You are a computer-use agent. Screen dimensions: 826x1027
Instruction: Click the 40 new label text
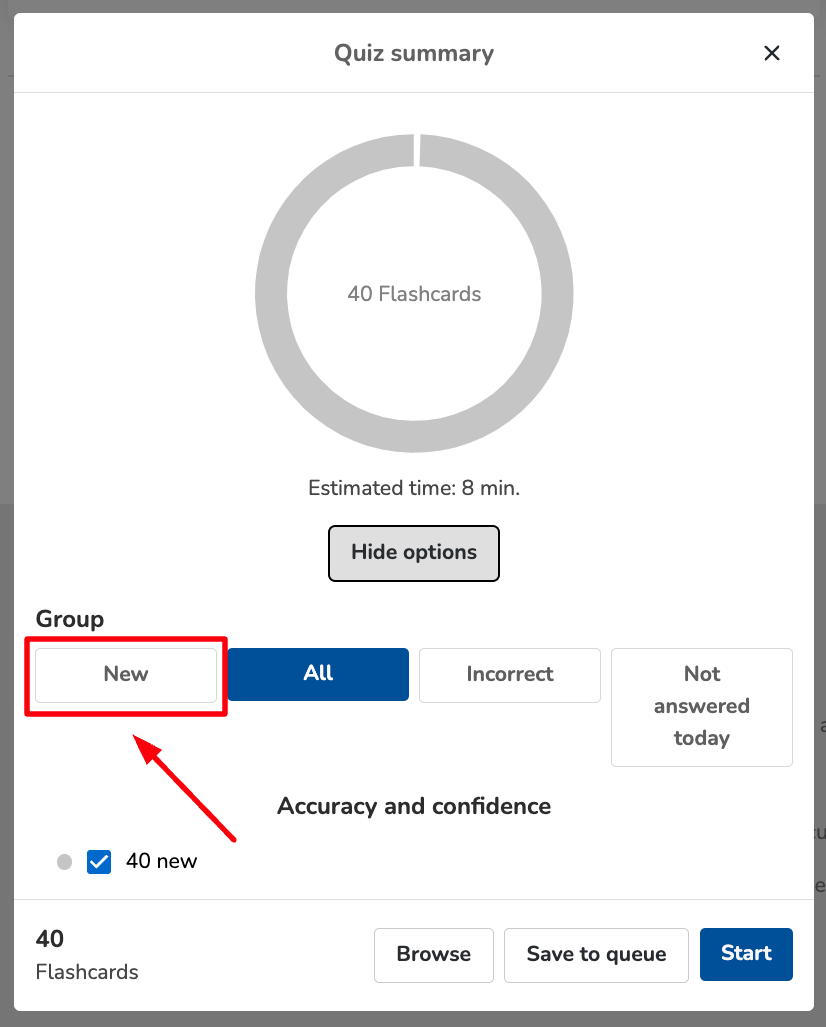(x=162, y=862)
